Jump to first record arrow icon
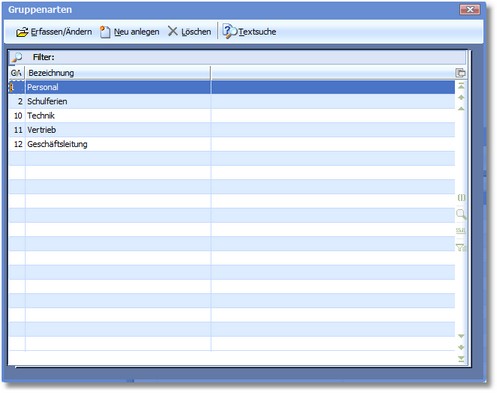The image size is (497, 393). [x=461, y=86]
